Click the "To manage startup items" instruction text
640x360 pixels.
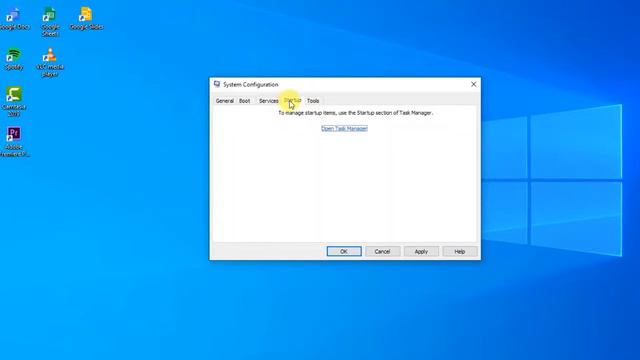356,113
